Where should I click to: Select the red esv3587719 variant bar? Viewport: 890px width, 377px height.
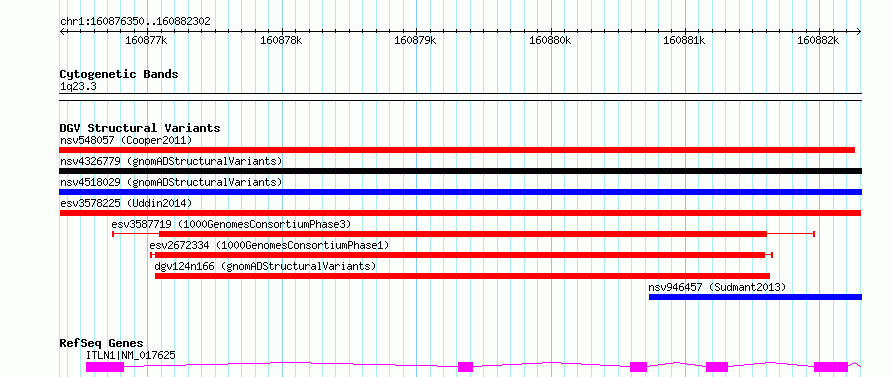(x=463, y=234)
